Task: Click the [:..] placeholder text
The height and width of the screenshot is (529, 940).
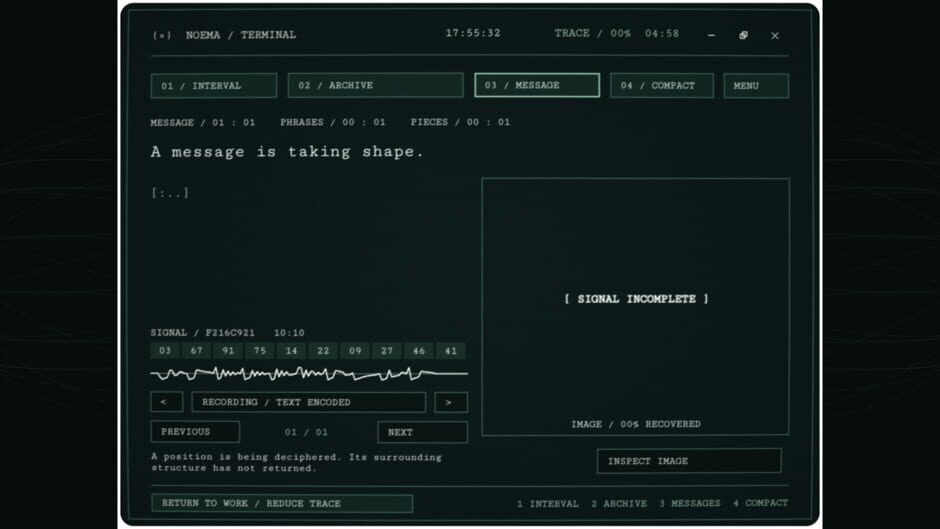Action: point(170,193)
